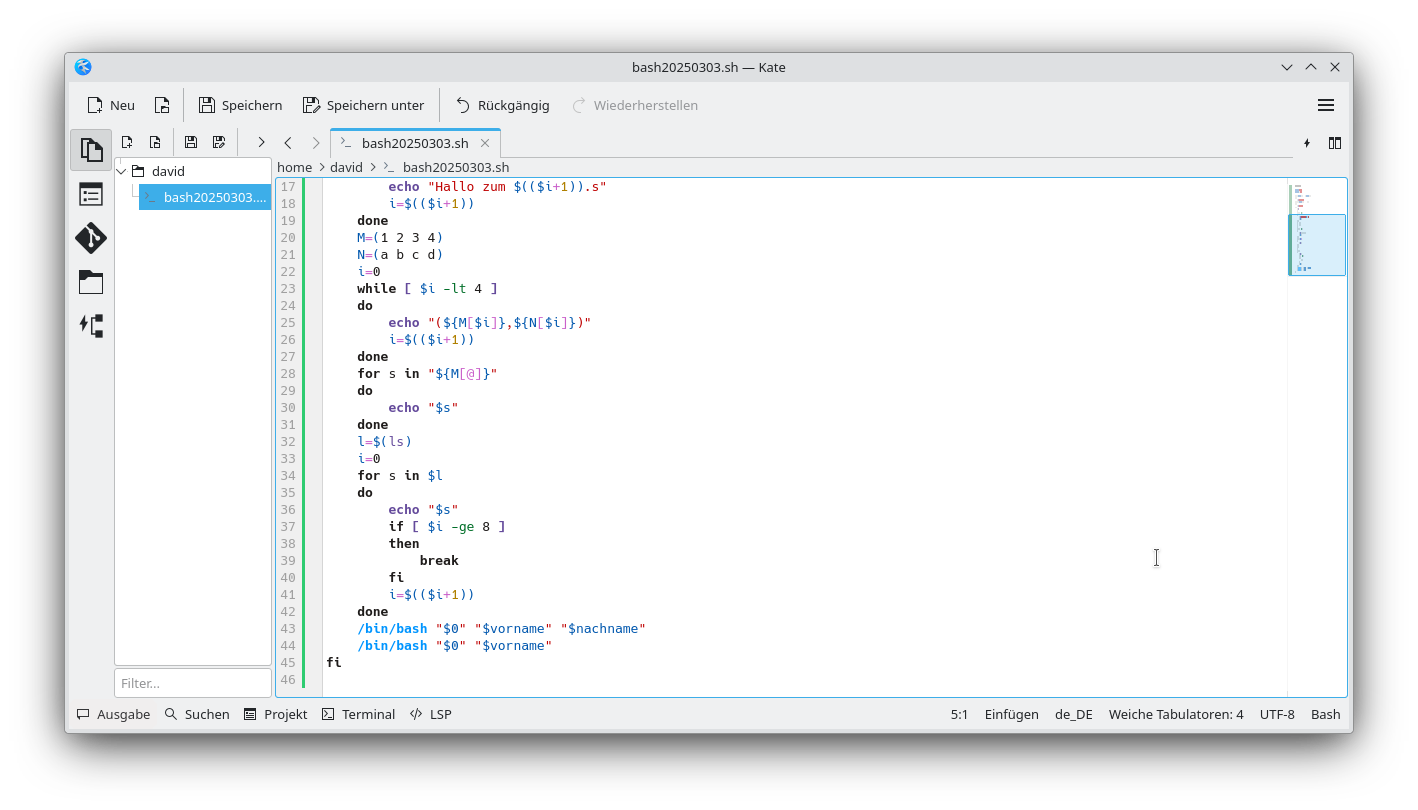Open quick actions via the lightning icon
Viewport: 1418px width, 810px height.
1307,143
